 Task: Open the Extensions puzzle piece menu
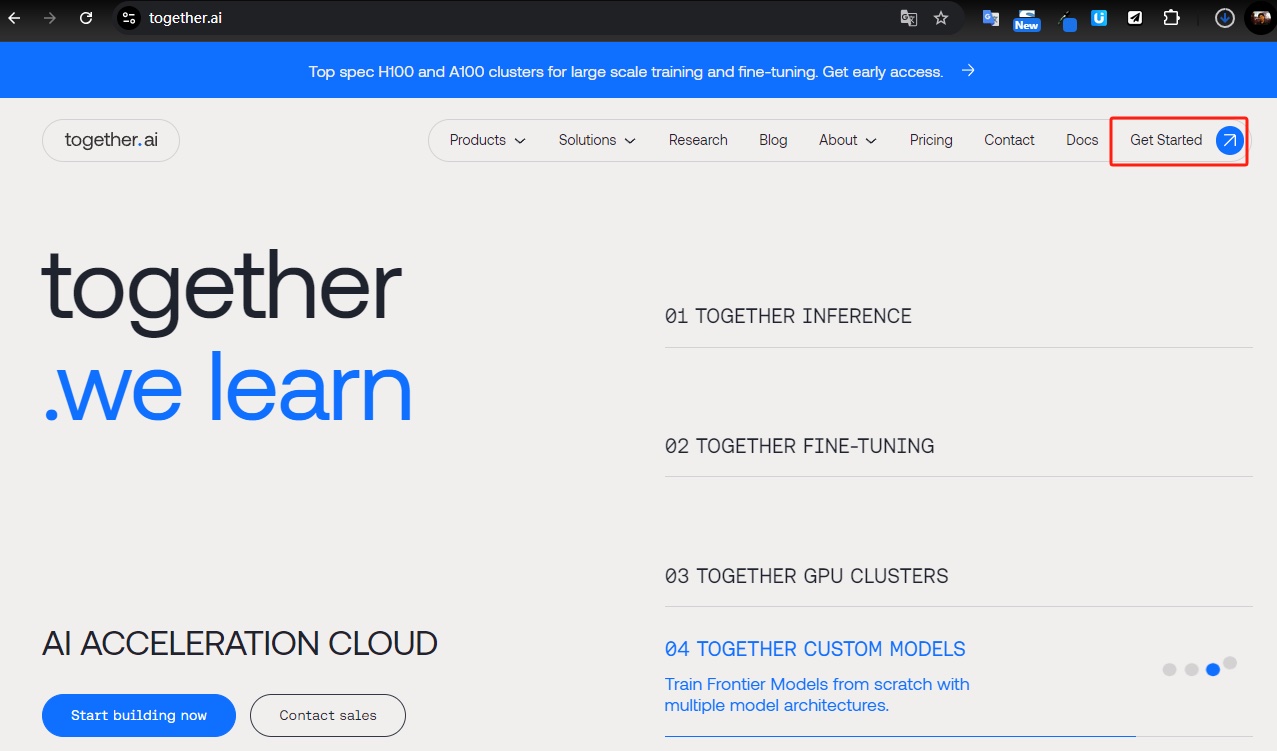1171,18
